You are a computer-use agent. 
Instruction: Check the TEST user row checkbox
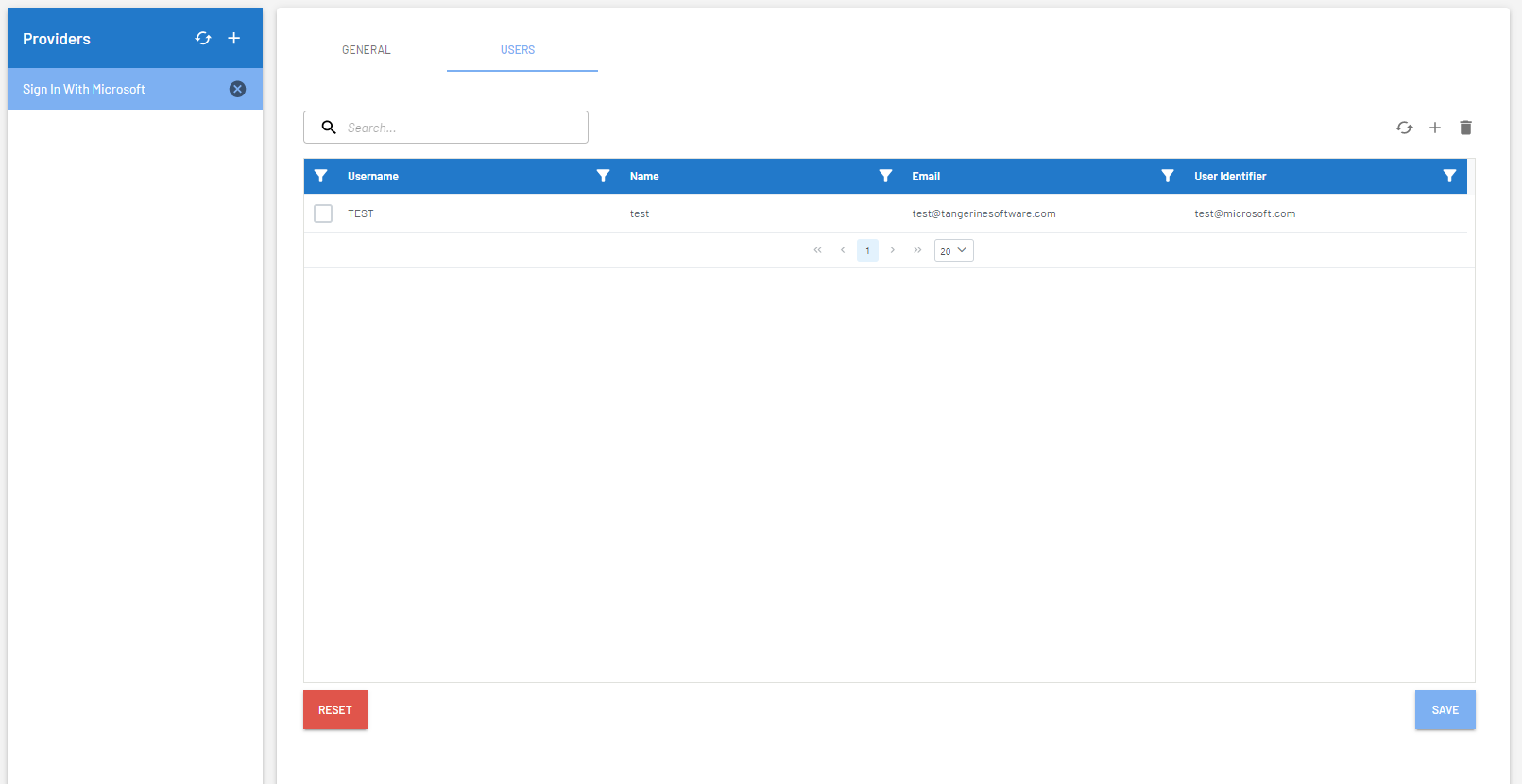(323, 213)
